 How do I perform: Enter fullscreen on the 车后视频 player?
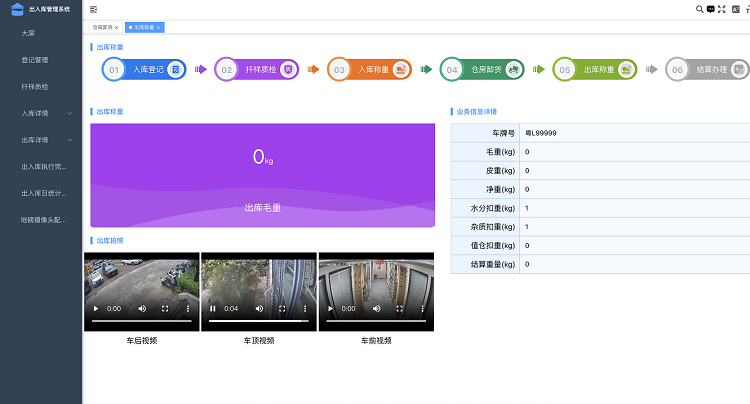coord(165,309)
